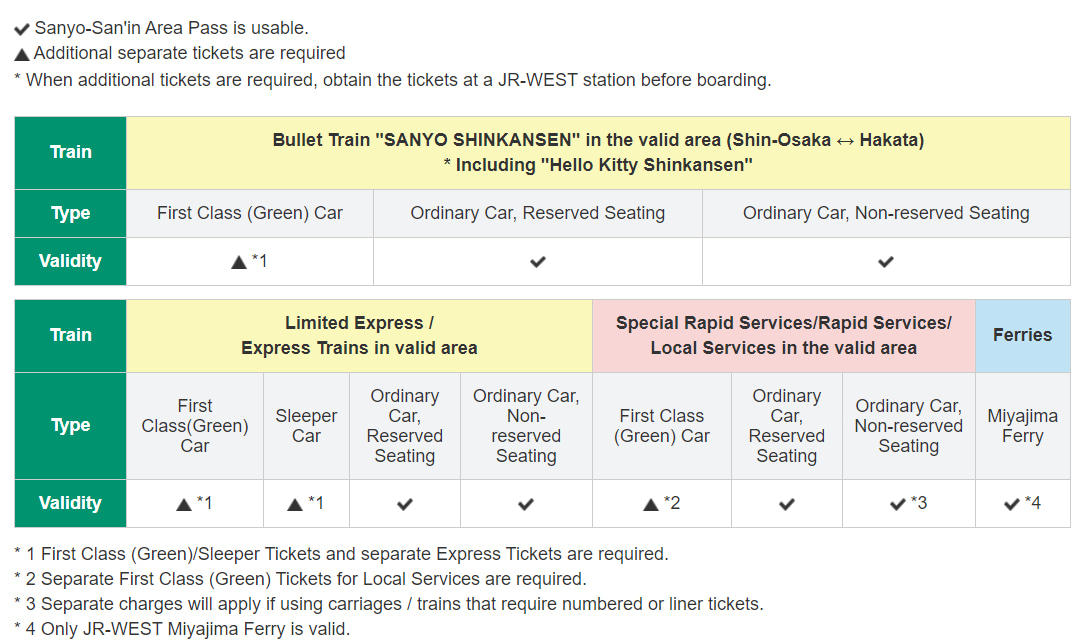The height and width of the screenshot is (642, 1081).
Task: Click the checkmark beside "Sanyo-San'in Area Pass is usable"
Action: [x=22, y=30]
